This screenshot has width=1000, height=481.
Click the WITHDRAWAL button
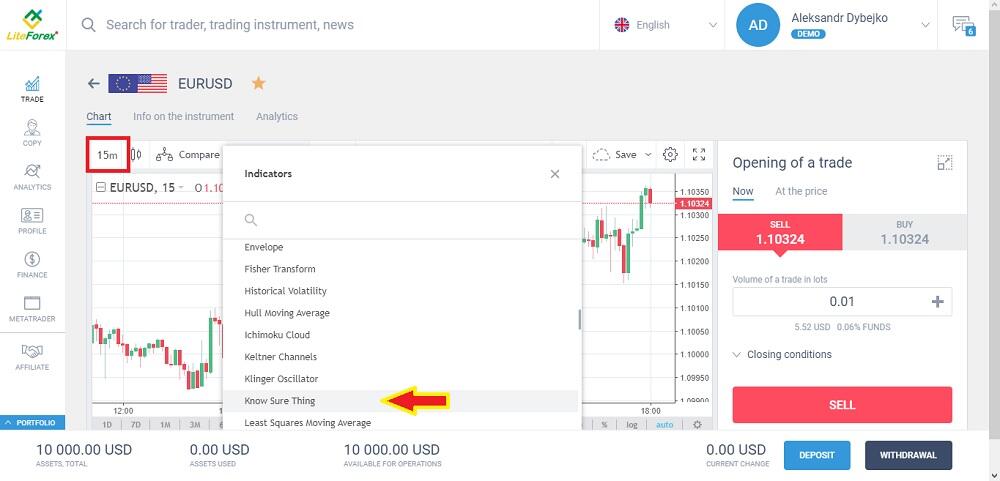(x=908, y=455)
